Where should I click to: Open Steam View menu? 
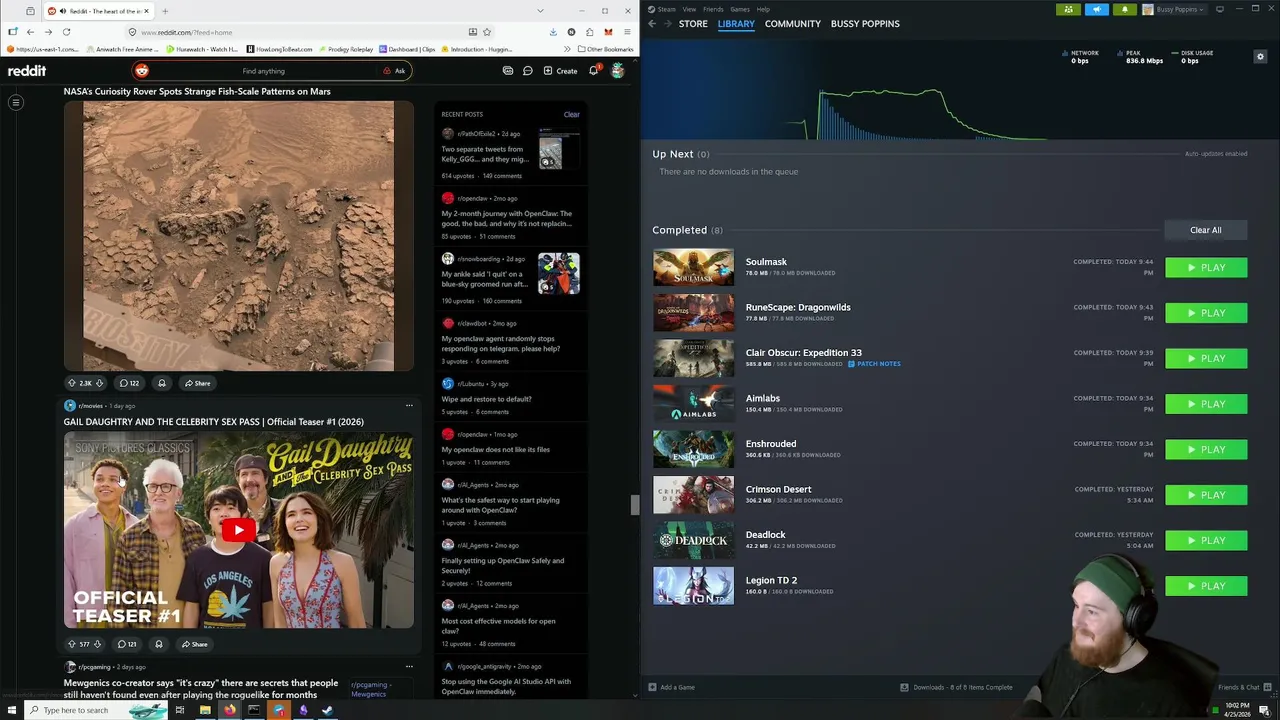click(689, 9)
